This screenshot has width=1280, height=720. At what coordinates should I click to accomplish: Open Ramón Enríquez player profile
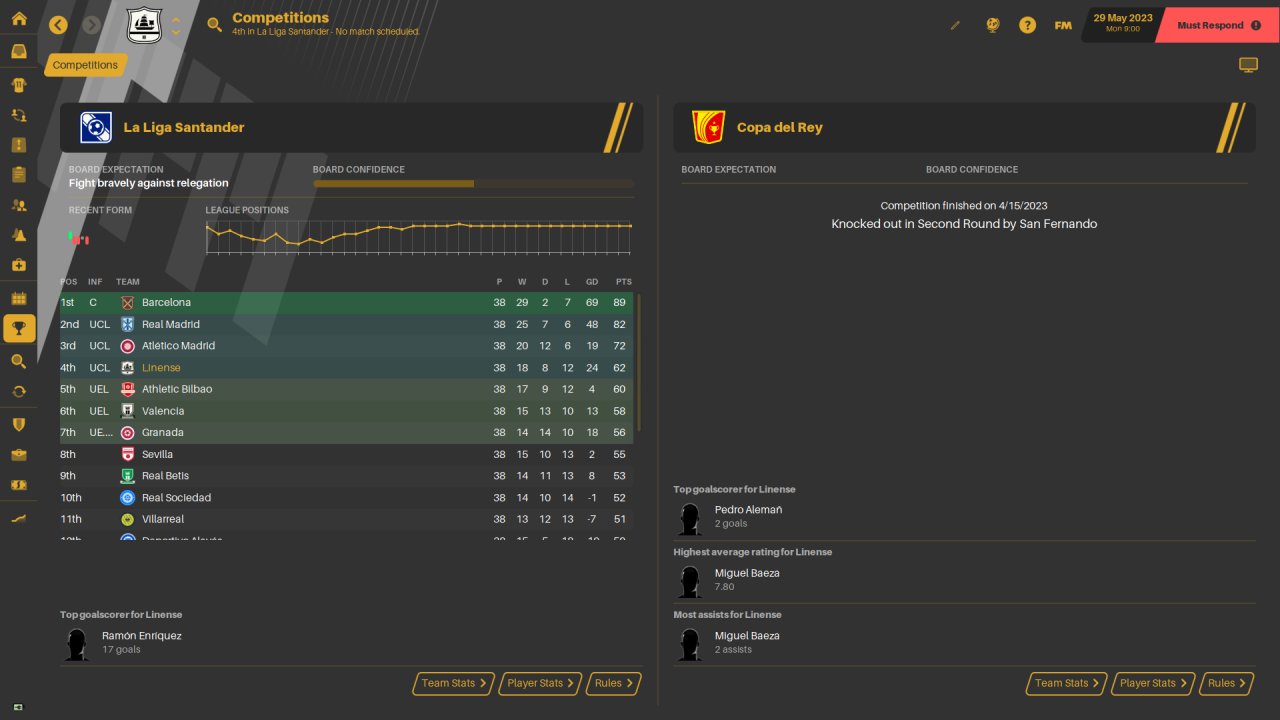point(142,636)
